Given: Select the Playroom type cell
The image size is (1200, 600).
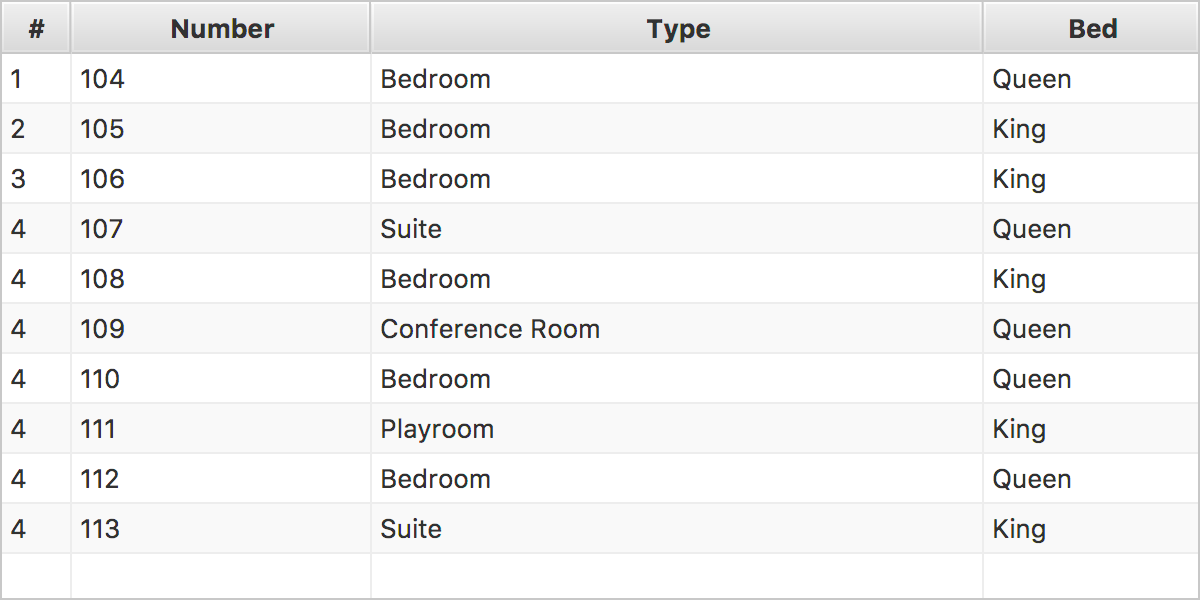Looking at the screenshot, I should pyautogui.click(x=677, y=429).
